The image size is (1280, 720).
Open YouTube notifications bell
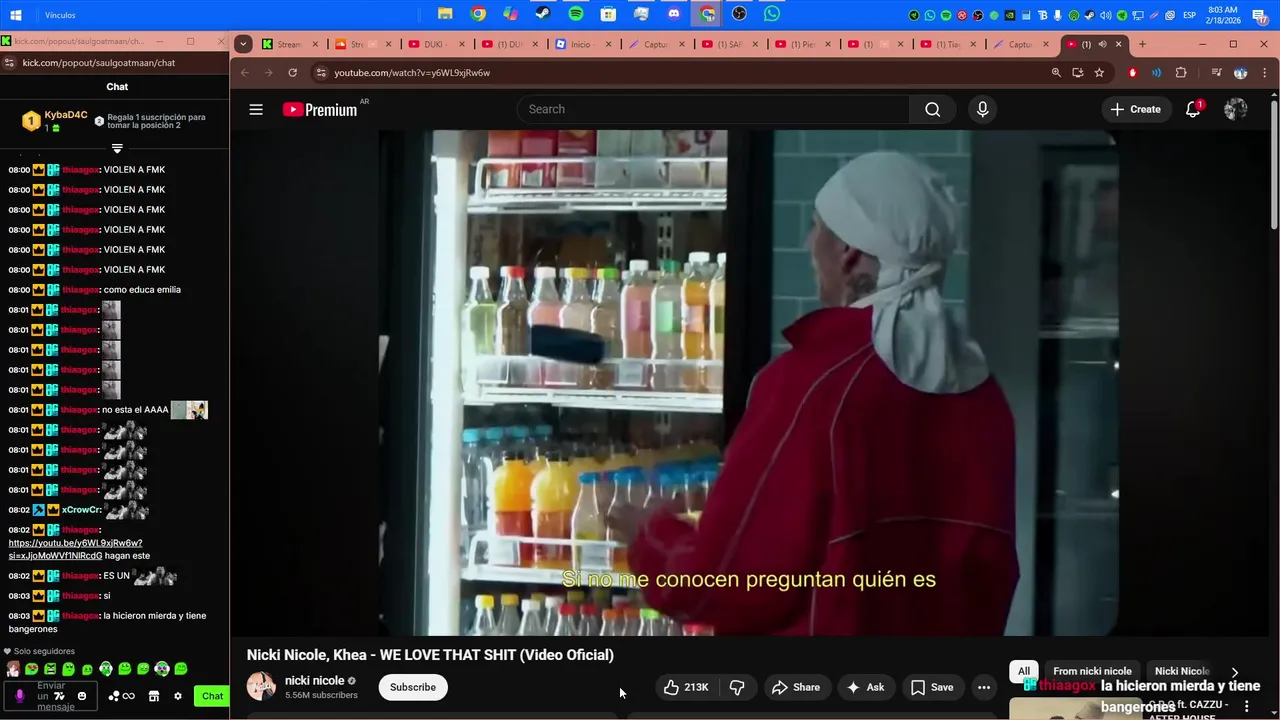(x=1193, y=110)
